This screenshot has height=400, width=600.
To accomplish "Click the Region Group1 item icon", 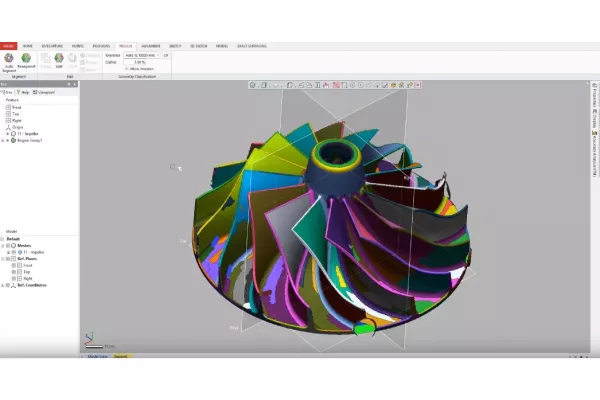I will (x=12, y=140).
